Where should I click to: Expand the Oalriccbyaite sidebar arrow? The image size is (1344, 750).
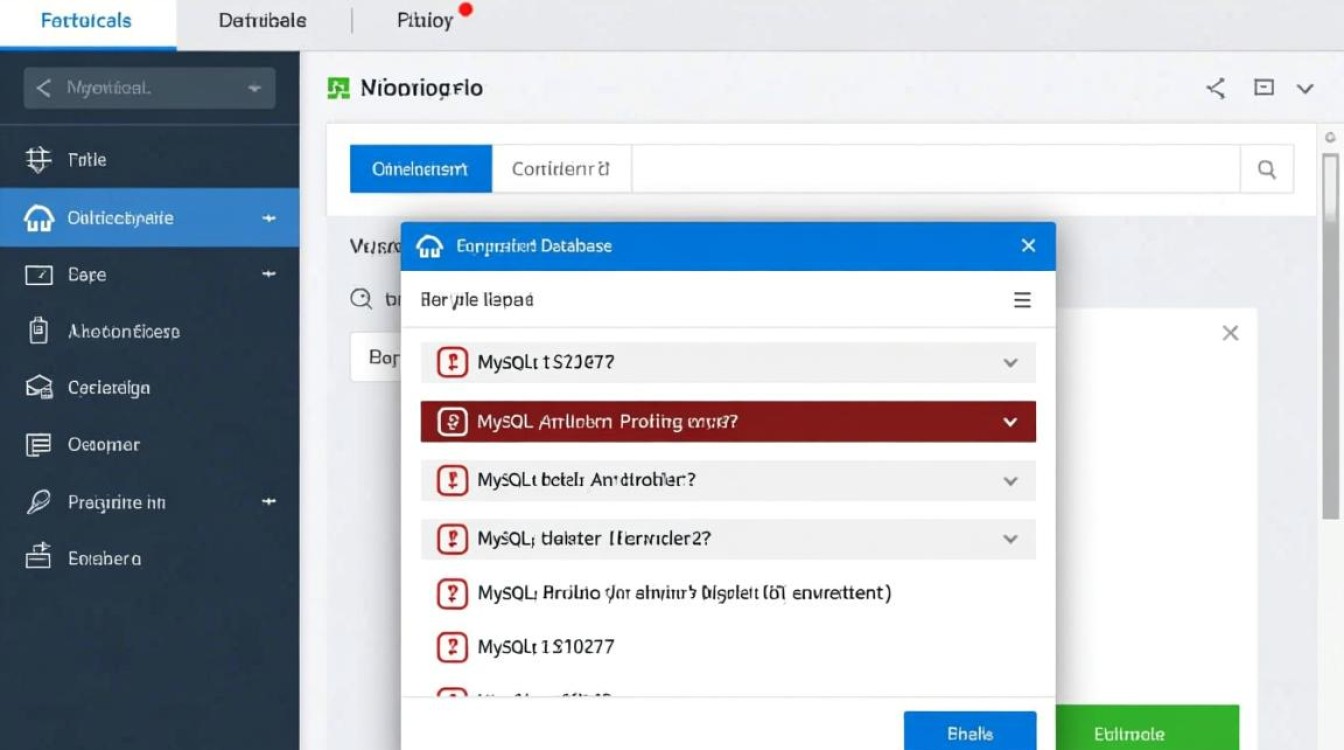(268, 217)
